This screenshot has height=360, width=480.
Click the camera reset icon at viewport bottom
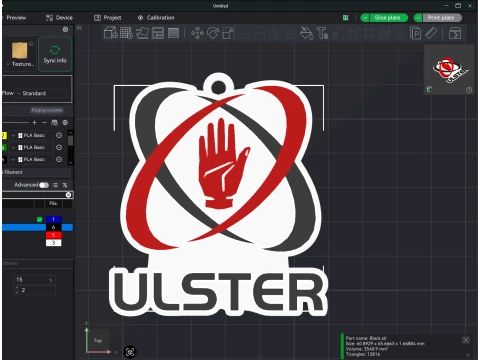[x=130, y=352]
